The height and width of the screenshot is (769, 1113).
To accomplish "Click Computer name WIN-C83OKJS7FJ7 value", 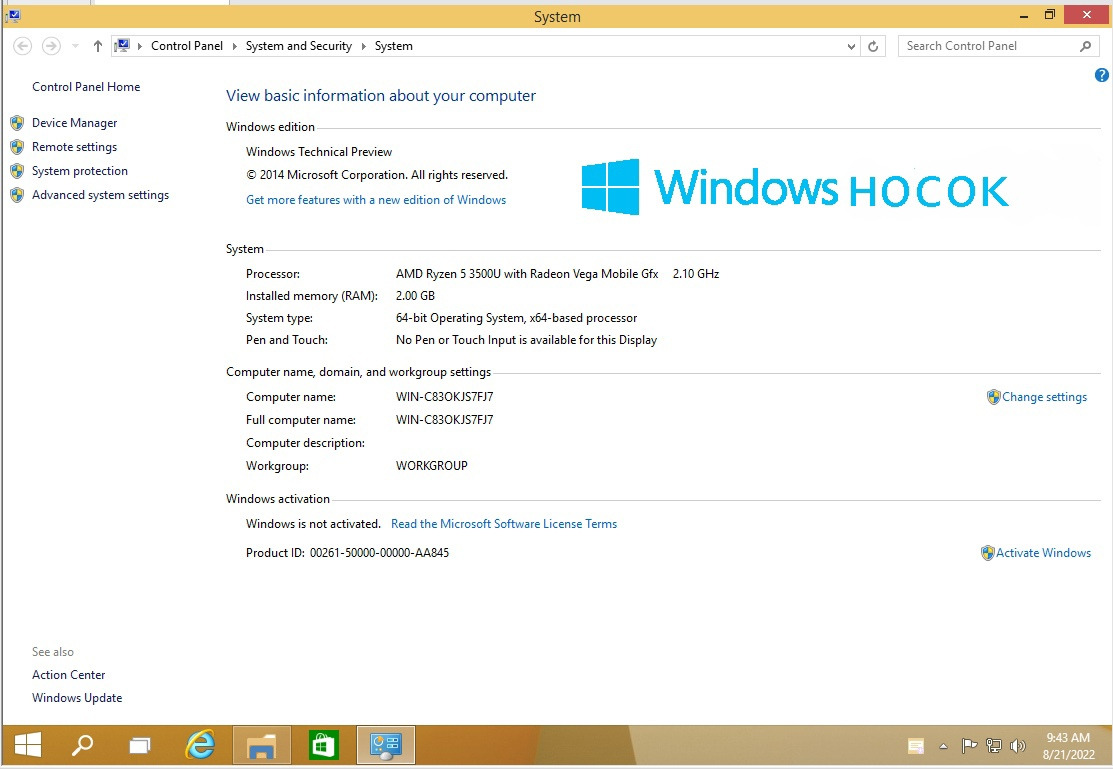I will click(444, 397).
